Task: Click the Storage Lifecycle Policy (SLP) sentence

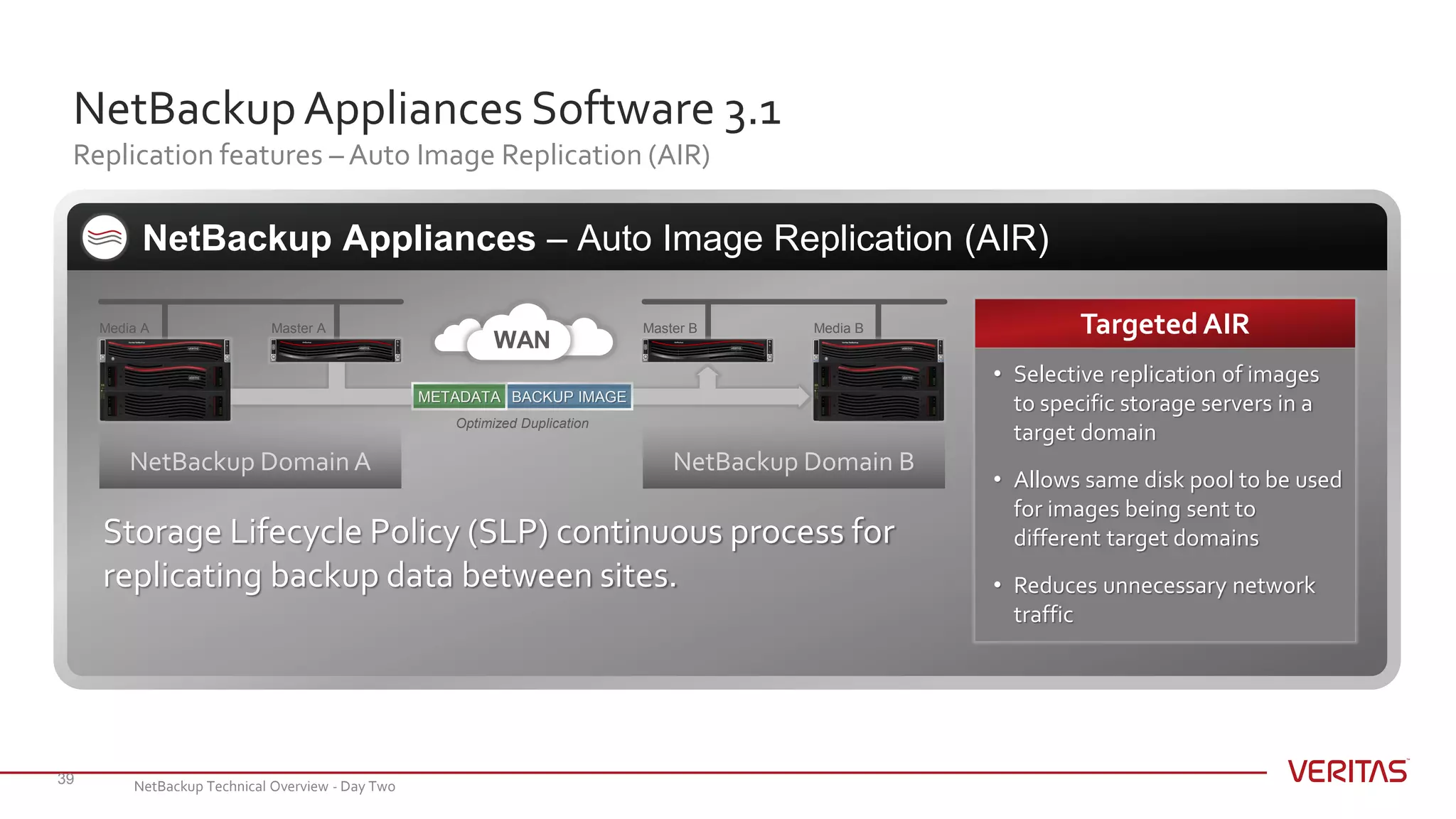Action: pos(499,554)
